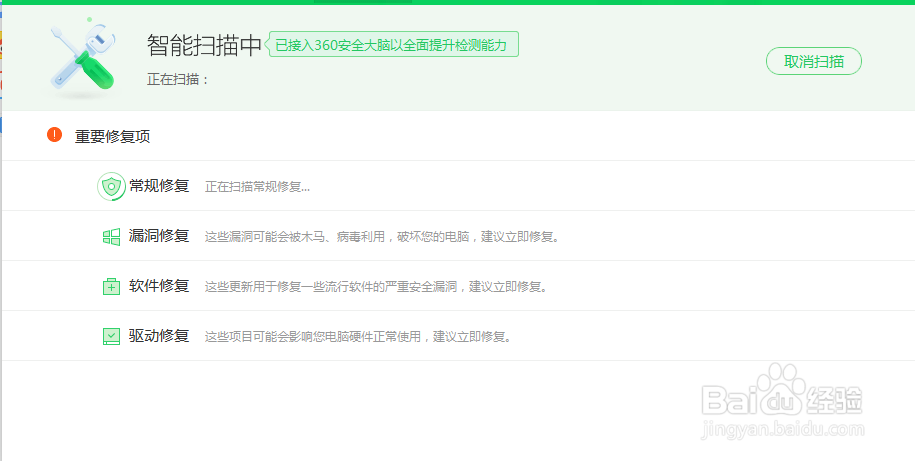Viewport: 915px width, 461px height.
Task: Click the 漏洞修复 Windows logo icon
Action: (111, 236)
